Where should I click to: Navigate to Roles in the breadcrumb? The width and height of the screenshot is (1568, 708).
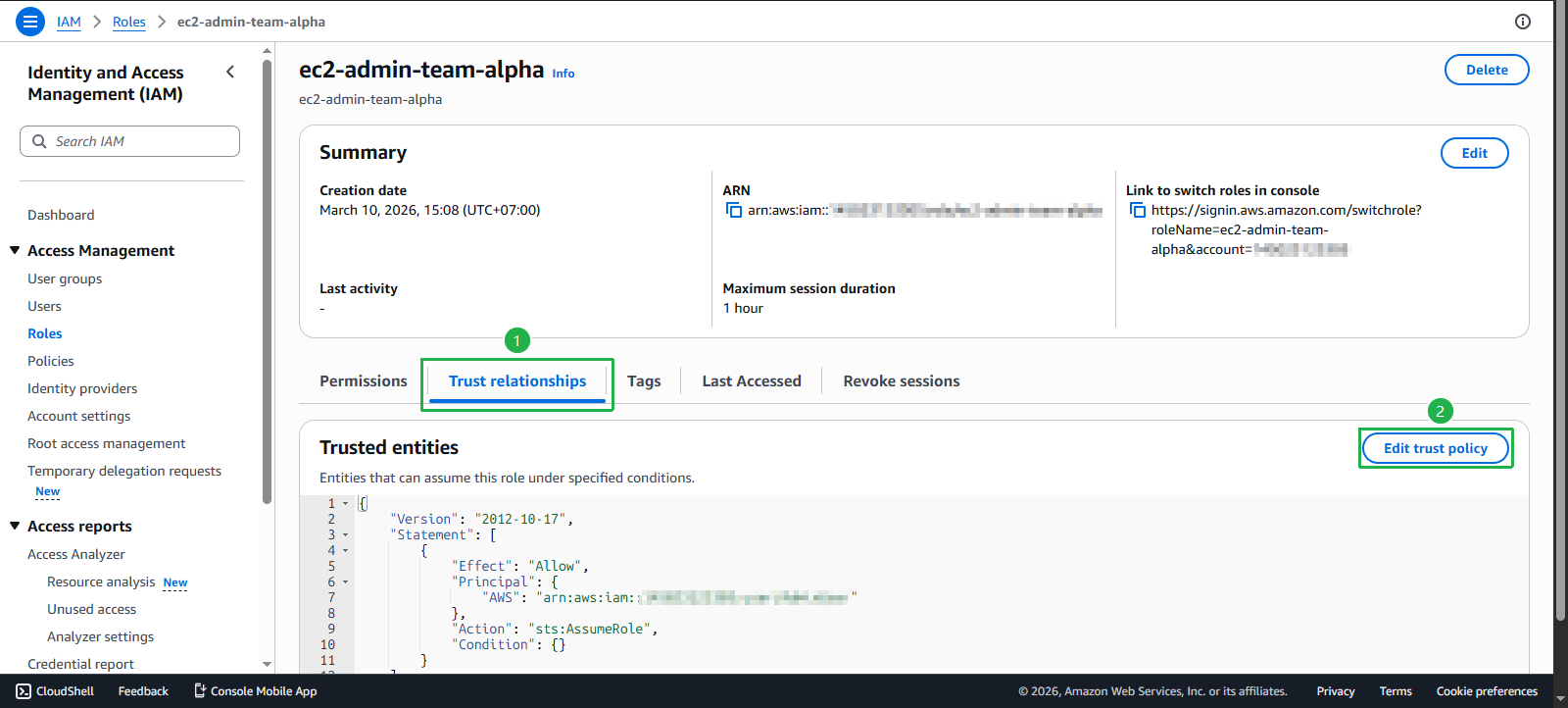(129, 22)
